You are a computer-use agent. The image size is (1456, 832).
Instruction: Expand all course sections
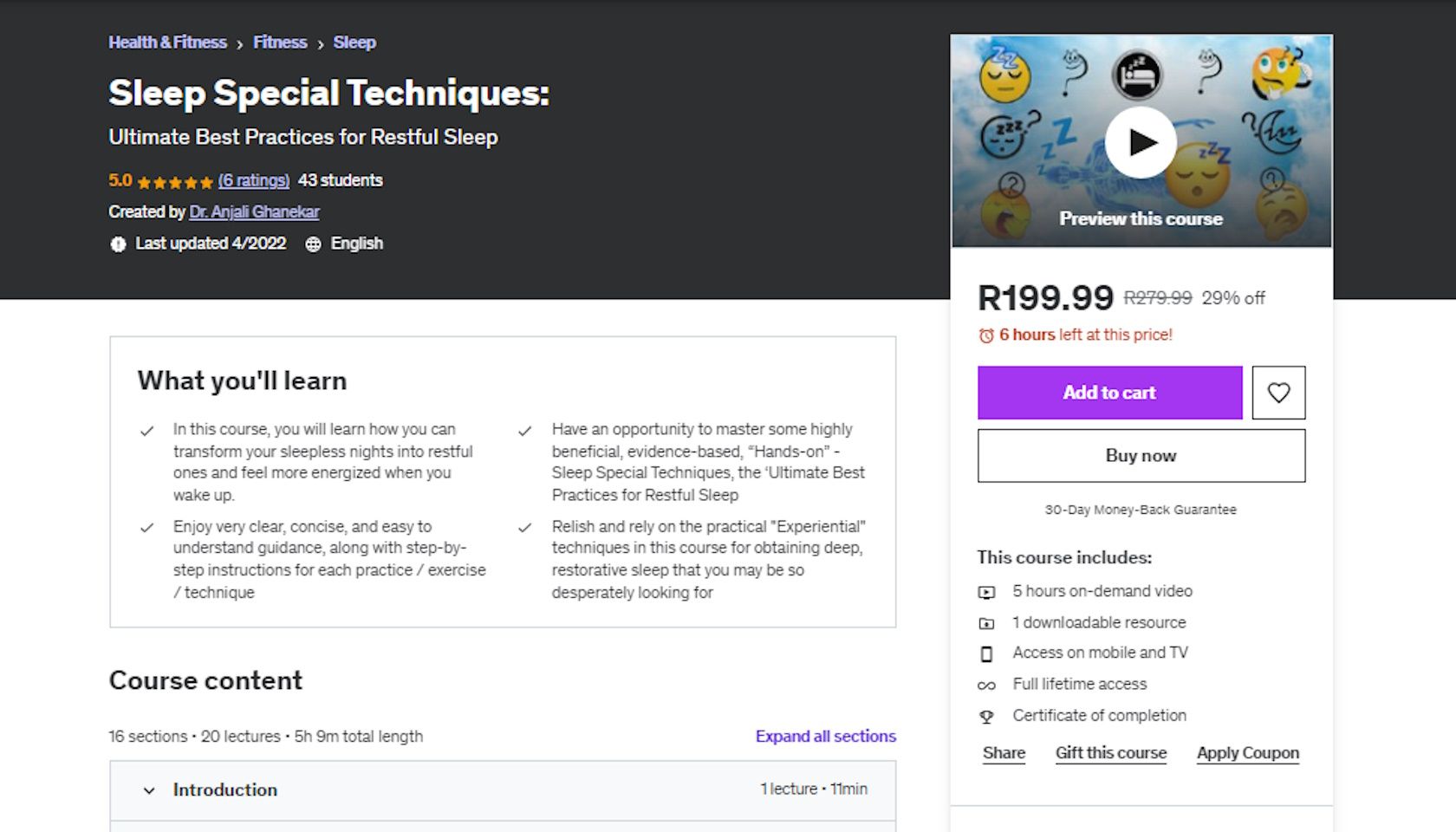pyautogui.click(x=825, y=736)
